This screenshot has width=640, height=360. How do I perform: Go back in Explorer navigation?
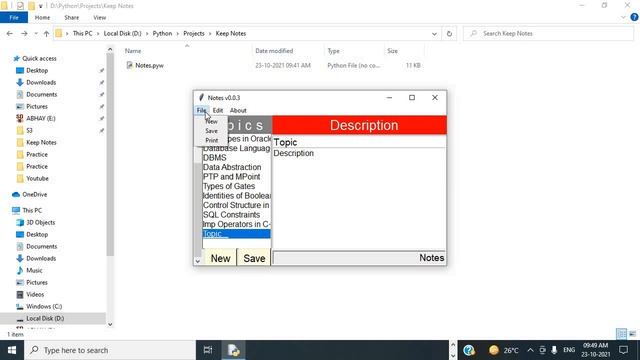tap(10, 33)
